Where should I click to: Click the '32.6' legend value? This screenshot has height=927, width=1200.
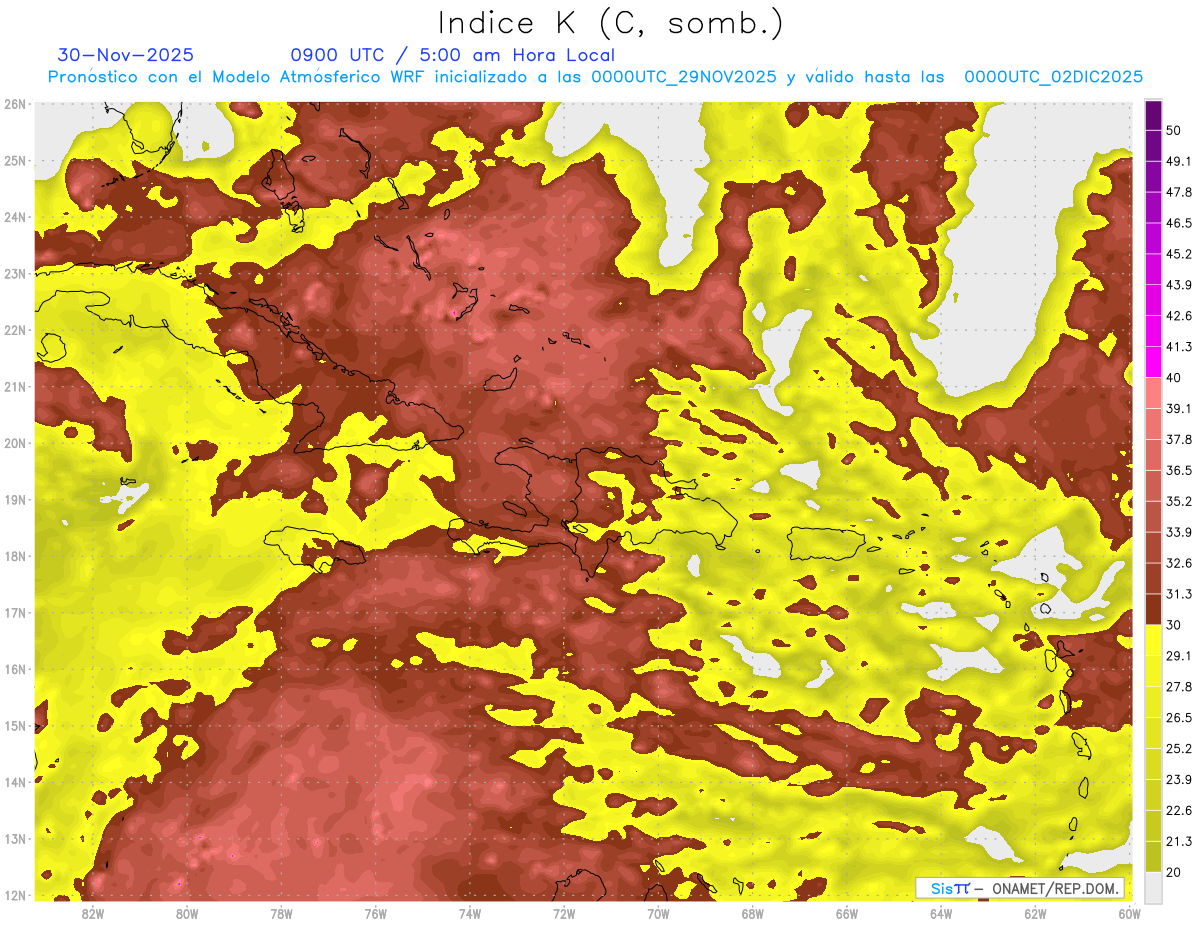[1179, 563]
